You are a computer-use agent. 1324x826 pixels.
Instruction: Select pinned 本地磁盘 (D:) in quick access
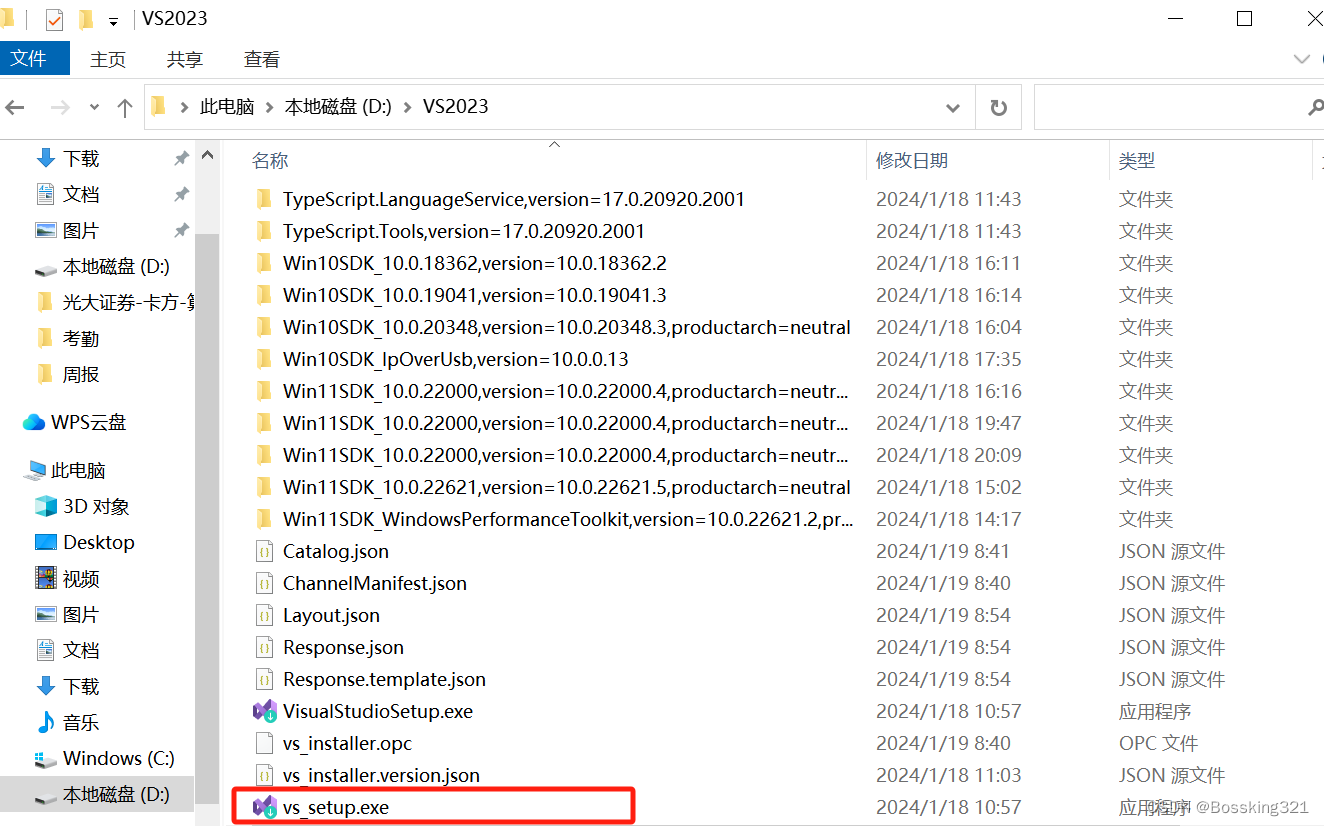pyautogui.click(x=116, y=266)
